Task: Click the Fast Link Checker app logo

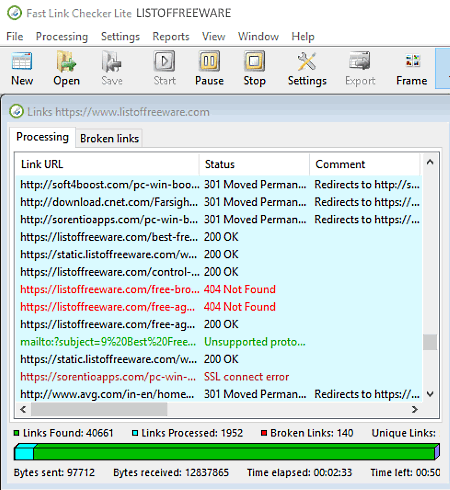Action: click(x=14, y=13)
